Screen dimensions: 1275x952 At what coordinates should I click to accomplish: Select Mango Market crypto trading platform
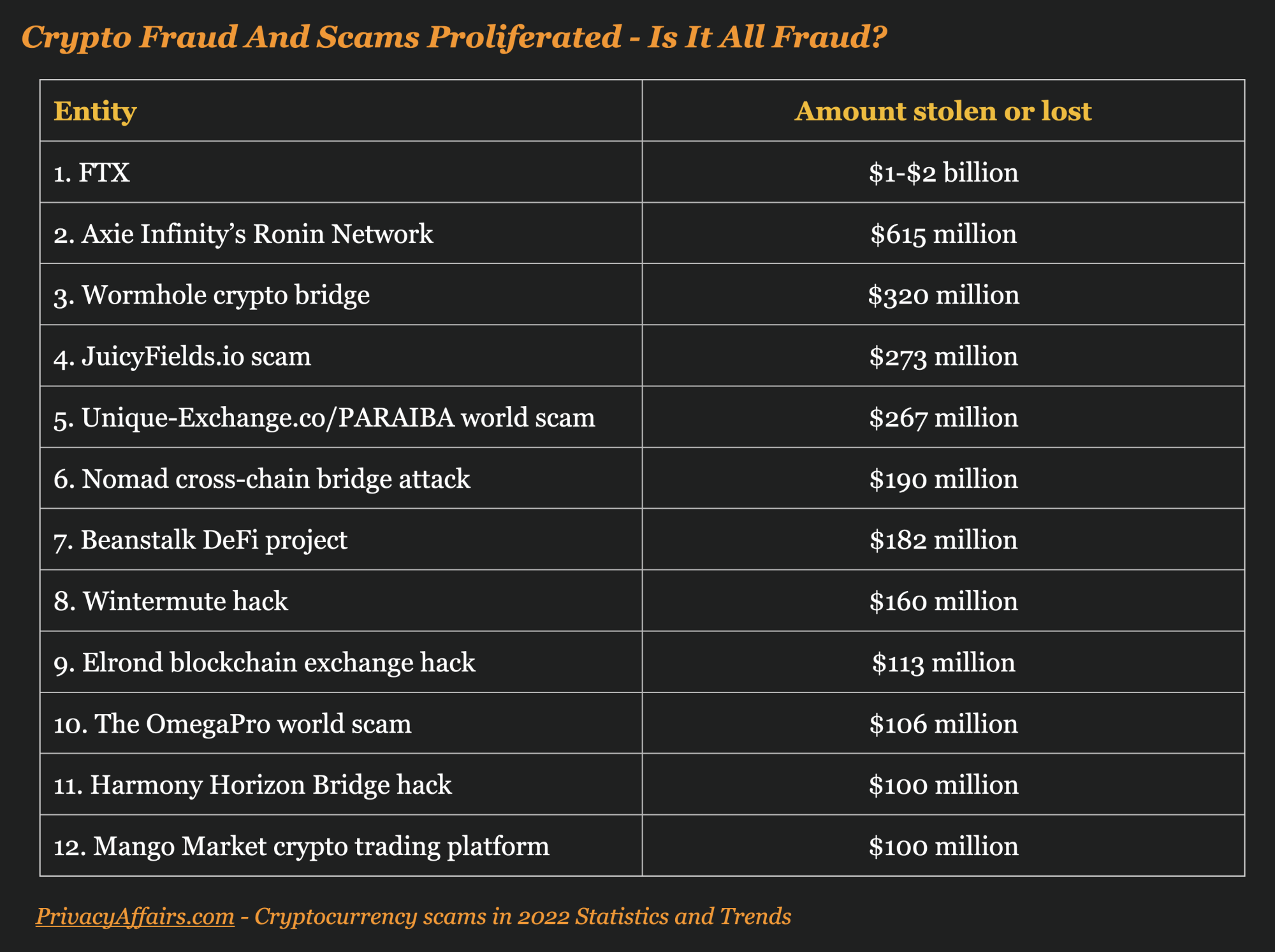pyautogui.click(x=302, y=846)
